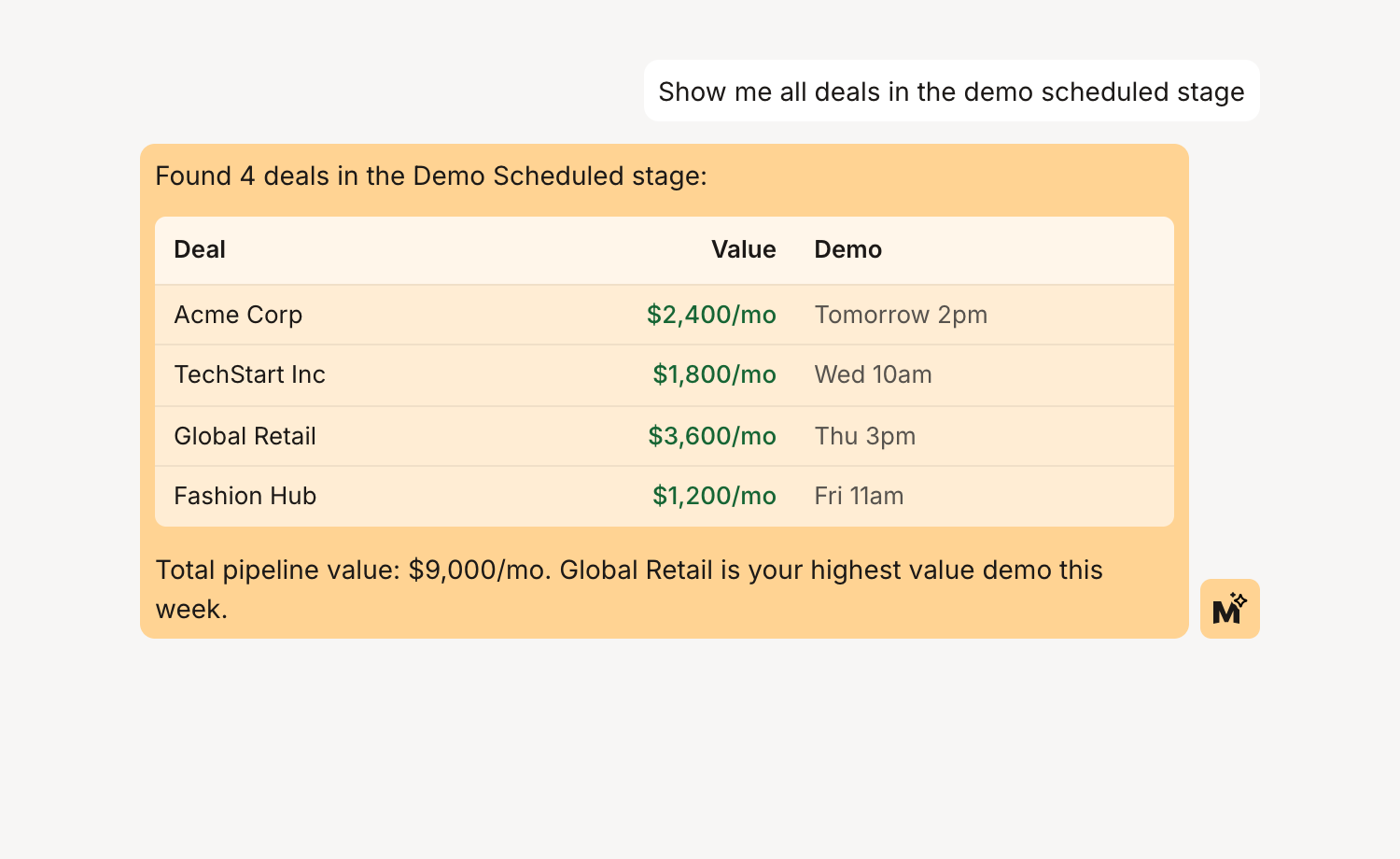Click the Deal column header
1400x859 pixels.
[x=199, y=249]
